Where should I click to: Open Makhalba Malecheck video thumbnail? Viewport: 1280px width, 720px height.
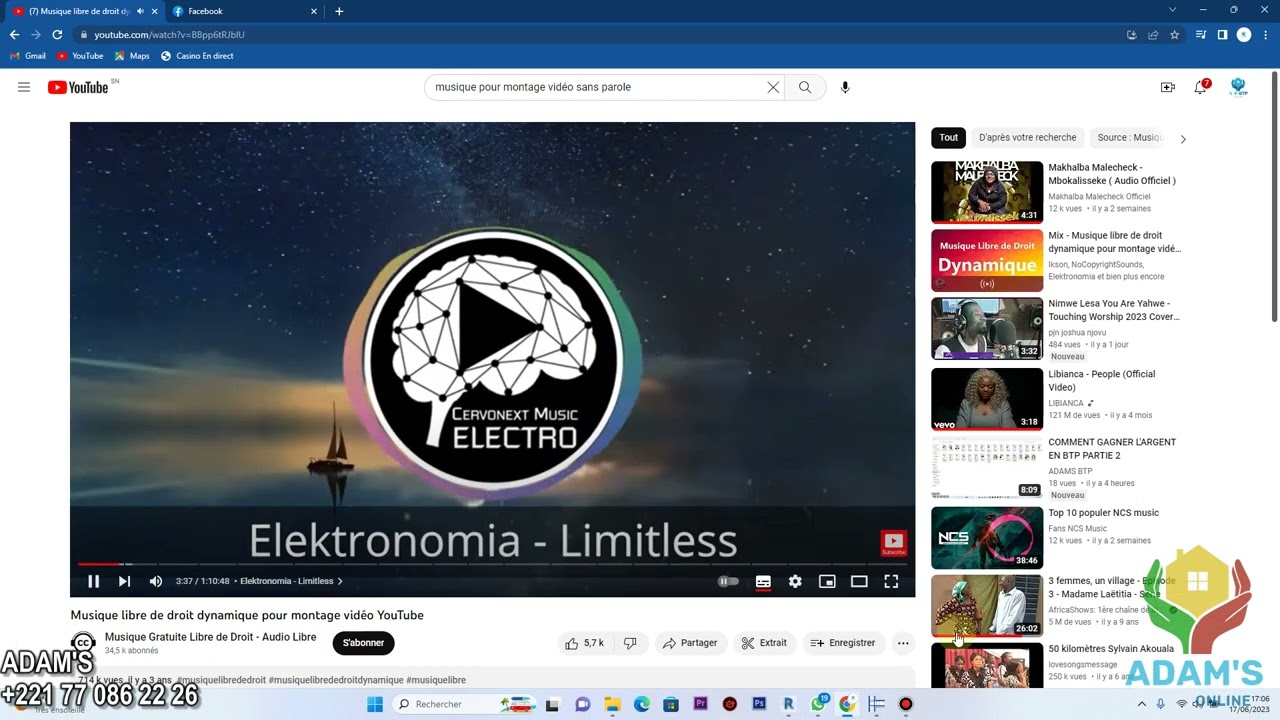(x=987, y=192)
